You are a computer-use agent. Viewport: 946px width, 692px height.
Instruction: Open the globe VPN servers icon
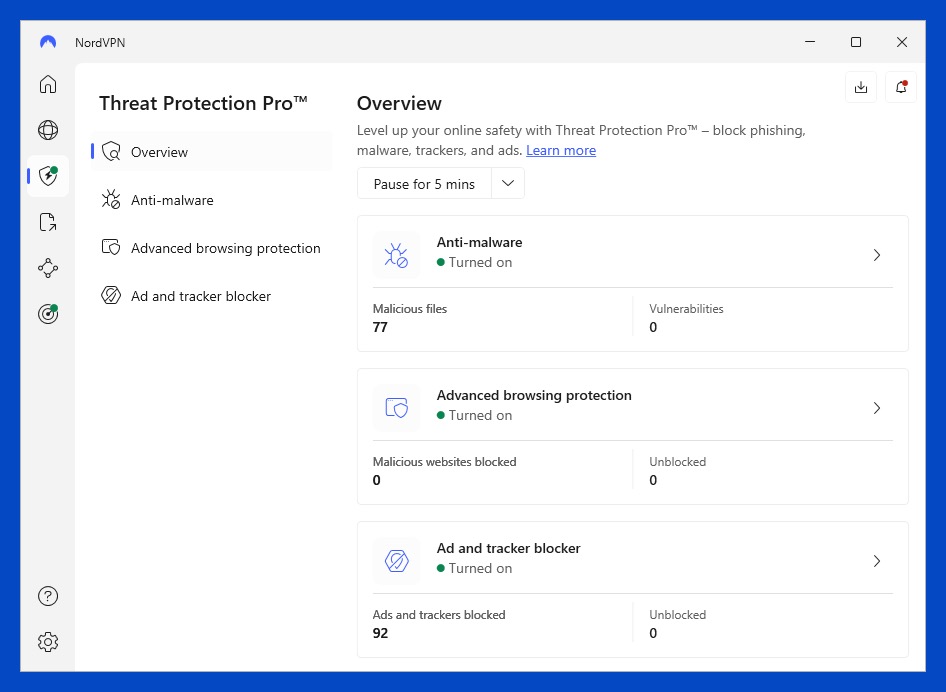click(48, 130)
